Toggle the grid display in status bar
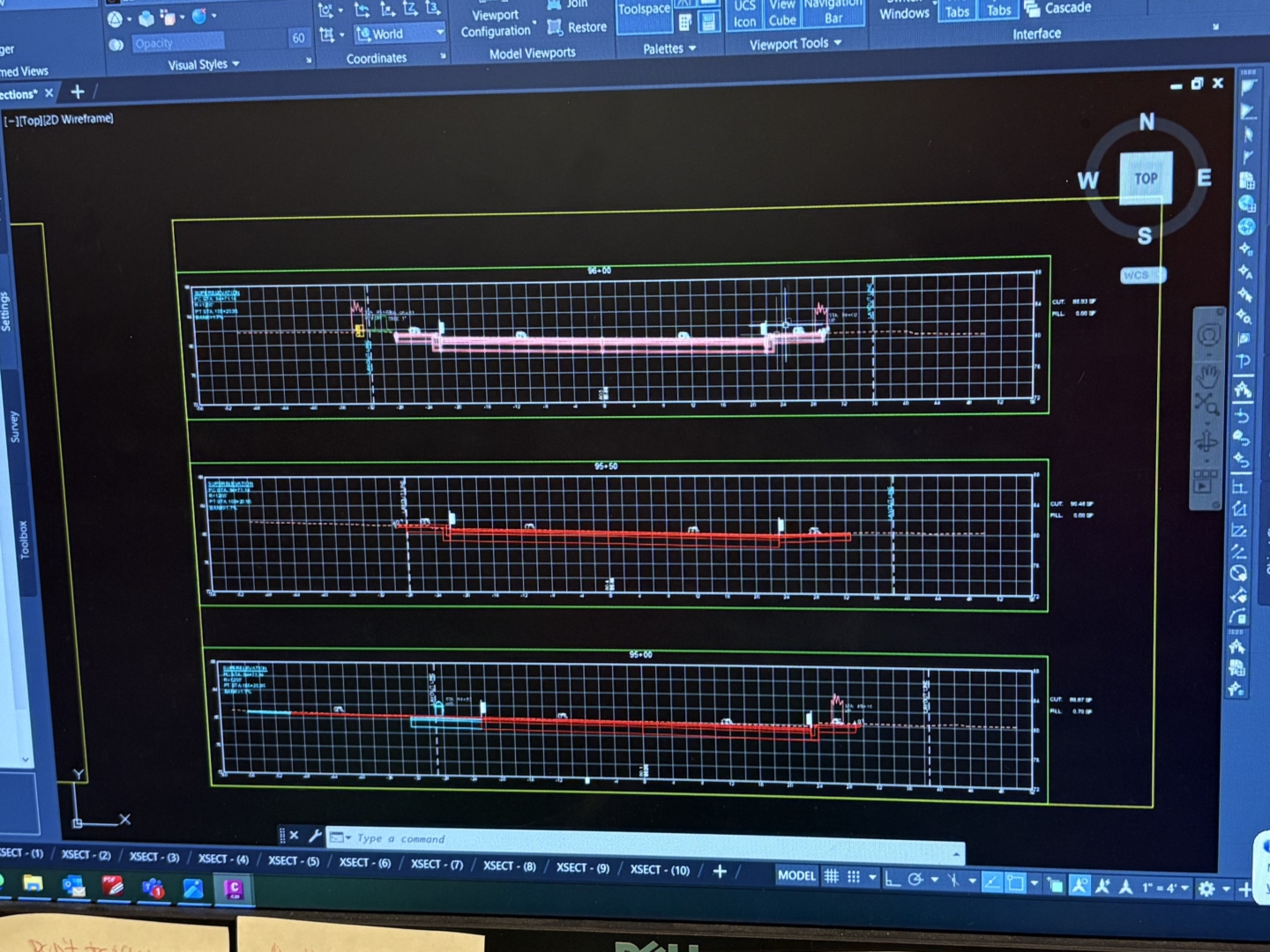1270x952 pixels. click(x=831, y=876)
